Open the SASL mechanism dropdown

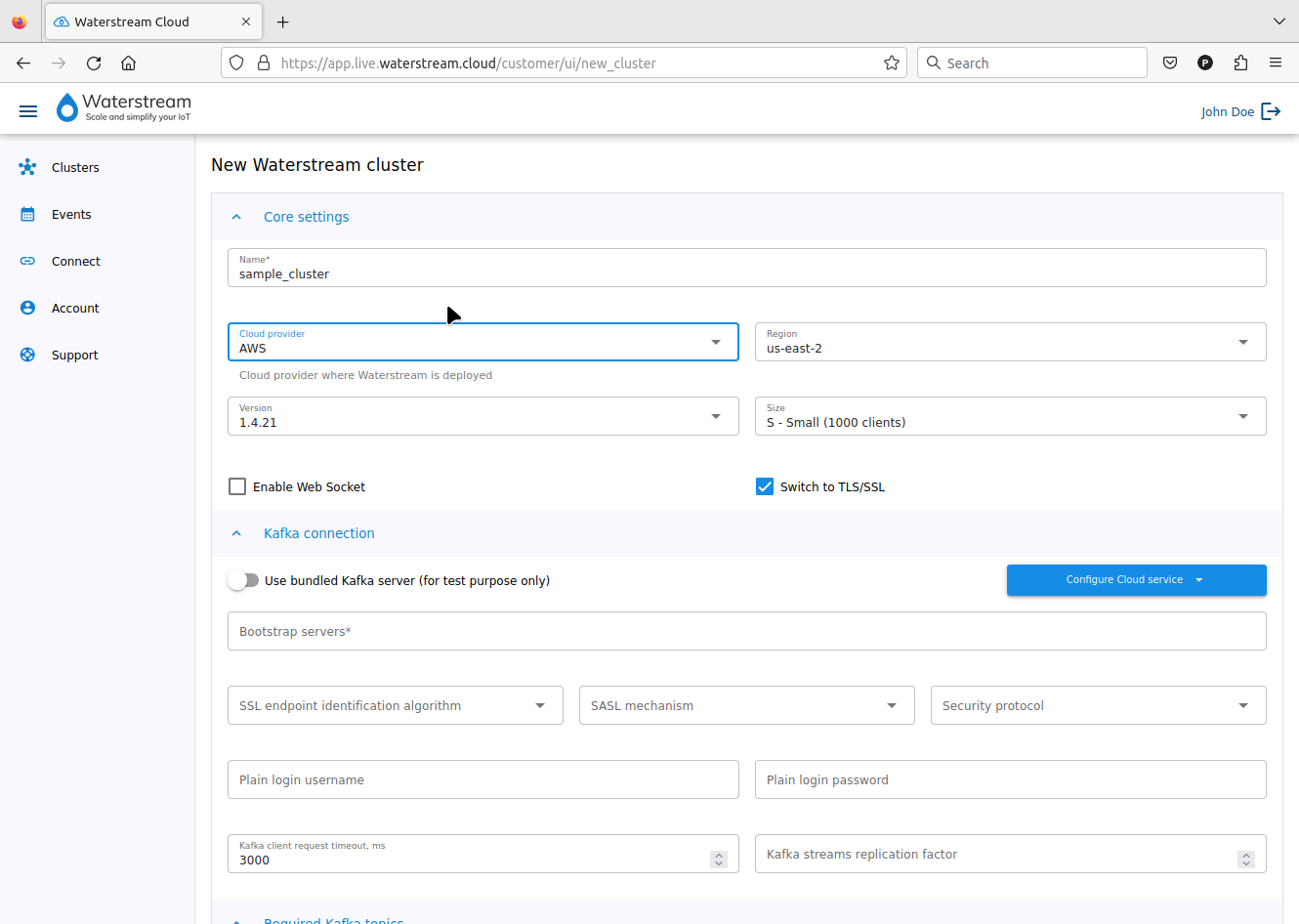(x=747, y=705)
